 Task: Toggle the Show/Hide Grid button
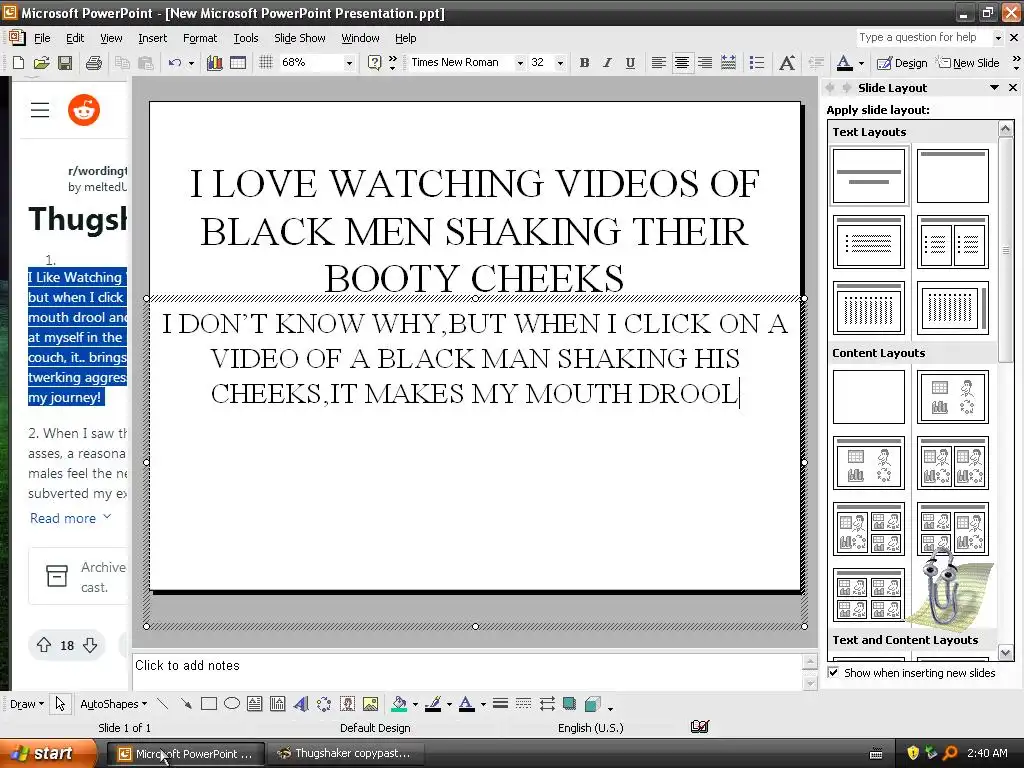tap(265, 63)
